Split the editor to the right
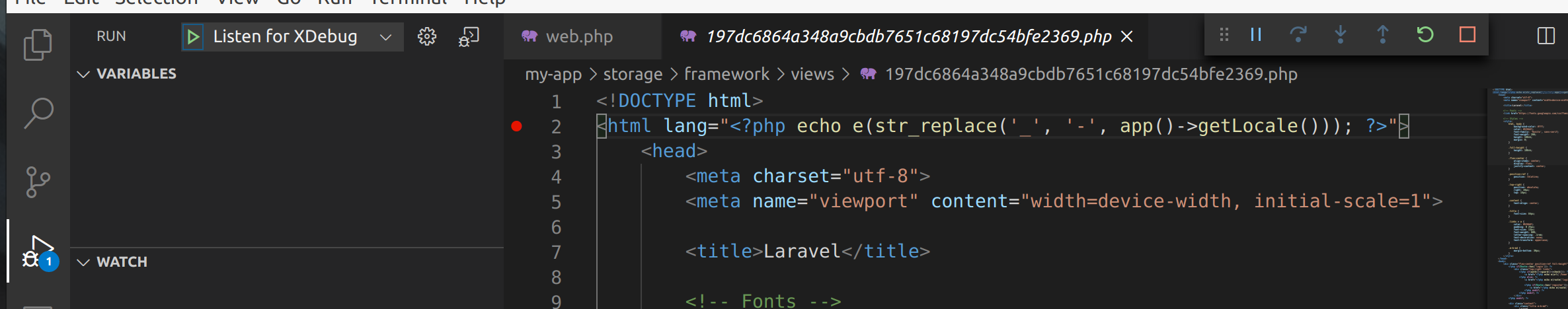Viewport: 1568px width, 309px height. coord(1546,36)
